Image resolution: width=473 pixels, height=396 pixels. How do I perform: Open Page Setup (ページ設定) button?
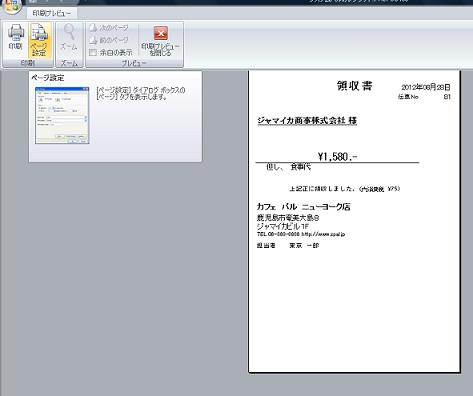pyautogui.click(x=39, y=40)
